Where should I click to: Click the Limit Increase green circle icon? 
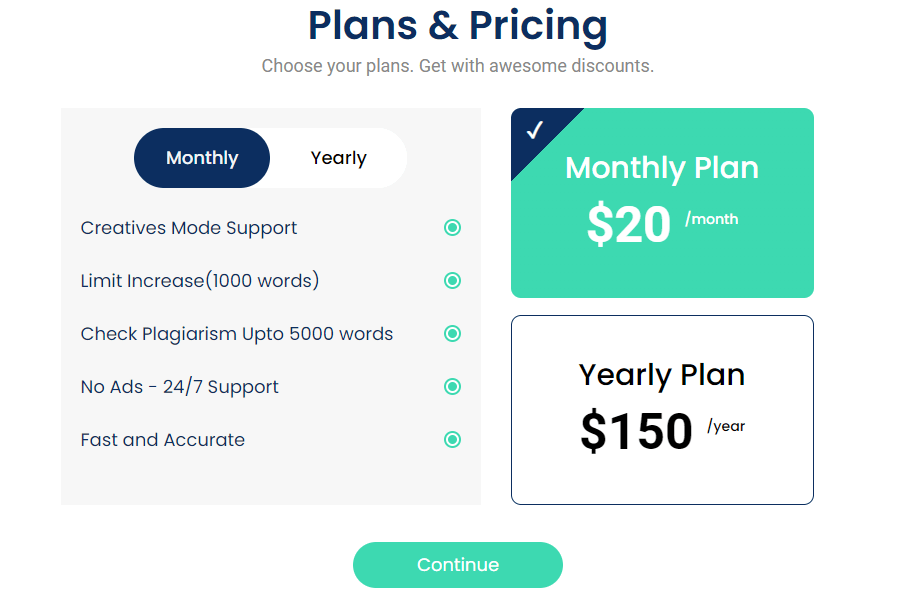click(452, 281)
